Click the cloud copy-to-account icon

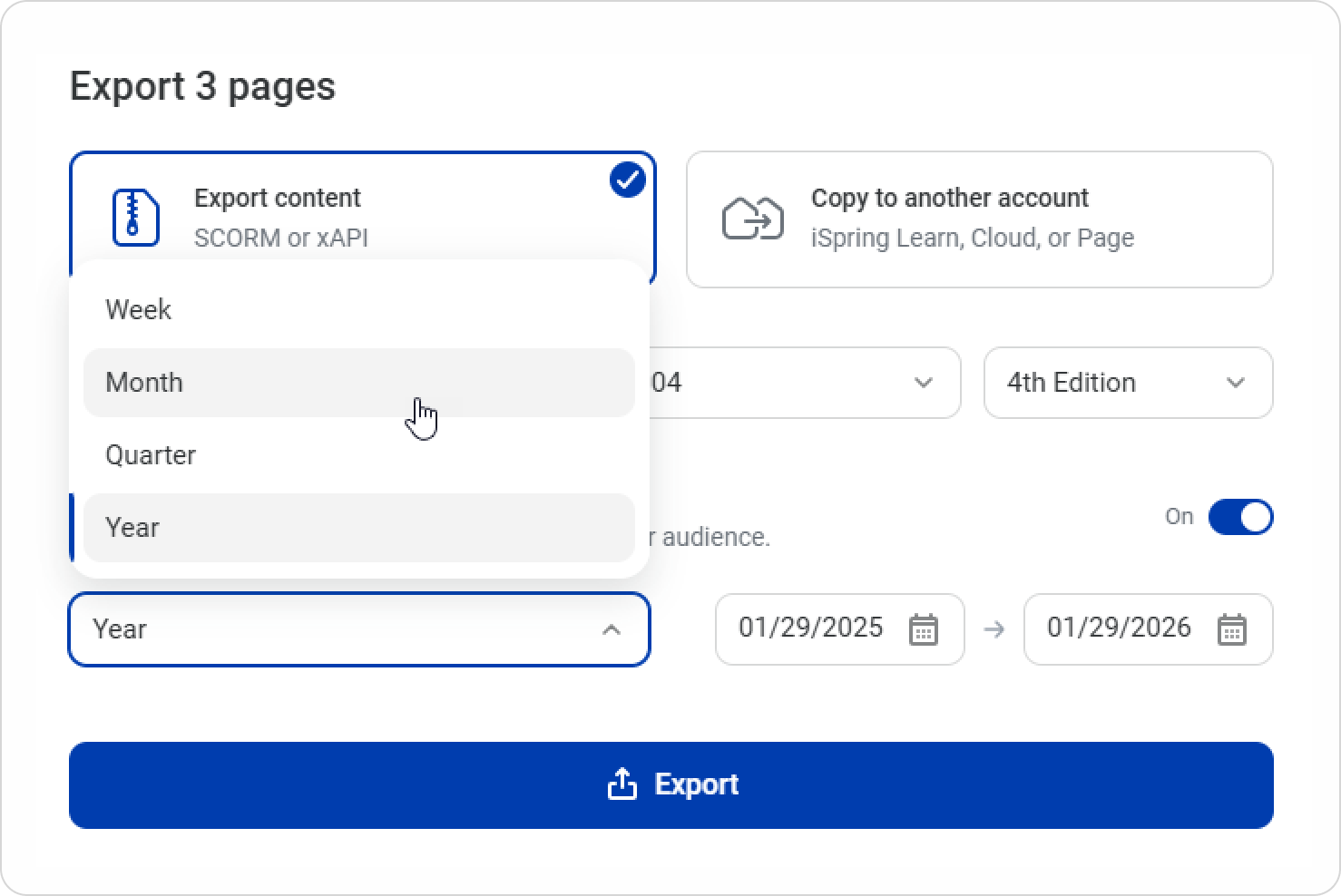click(x=752, y=219)
